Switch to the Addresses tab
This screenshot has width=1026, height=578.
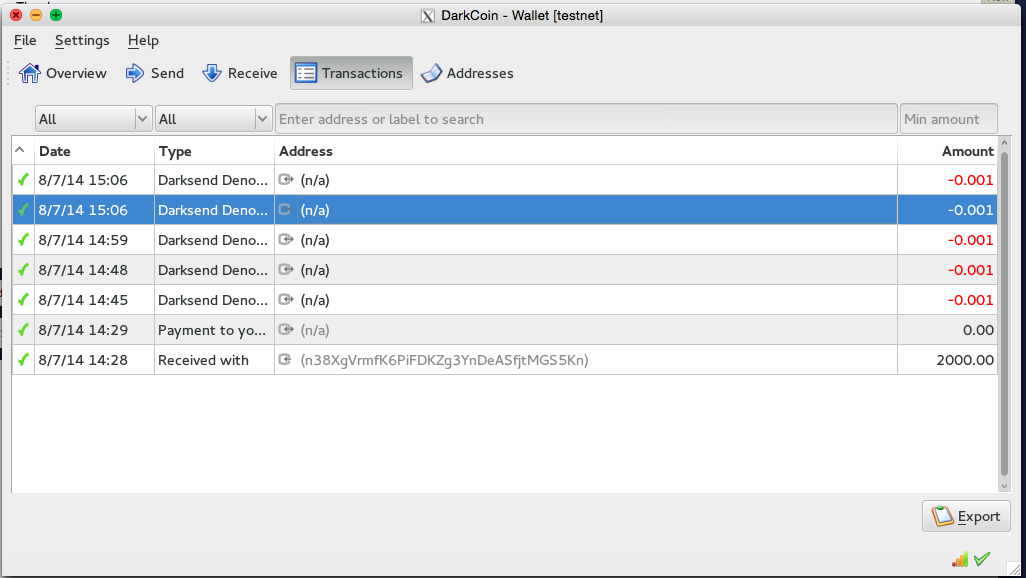coord(467,73)
